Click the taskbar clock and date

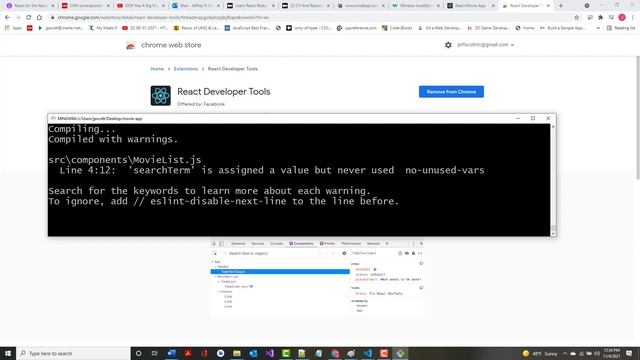coord(611,353)
